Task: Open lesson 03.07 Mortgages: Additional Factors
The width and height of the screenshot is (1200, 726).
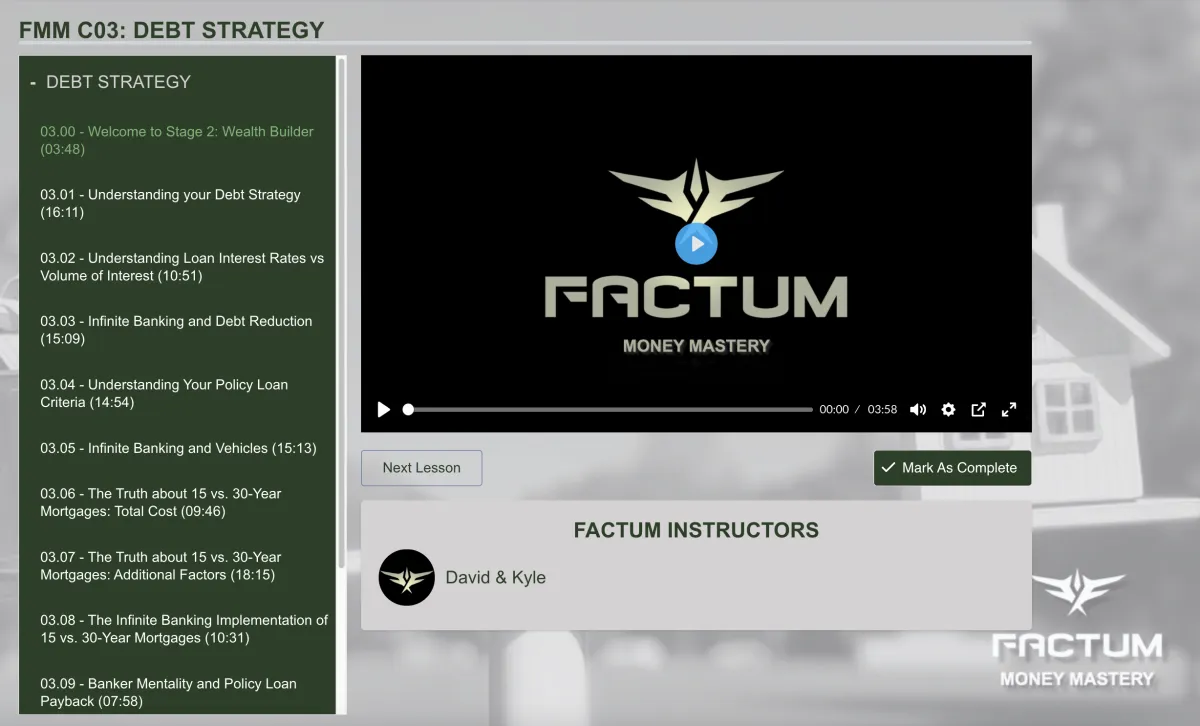Action: (x=161, y=566)
